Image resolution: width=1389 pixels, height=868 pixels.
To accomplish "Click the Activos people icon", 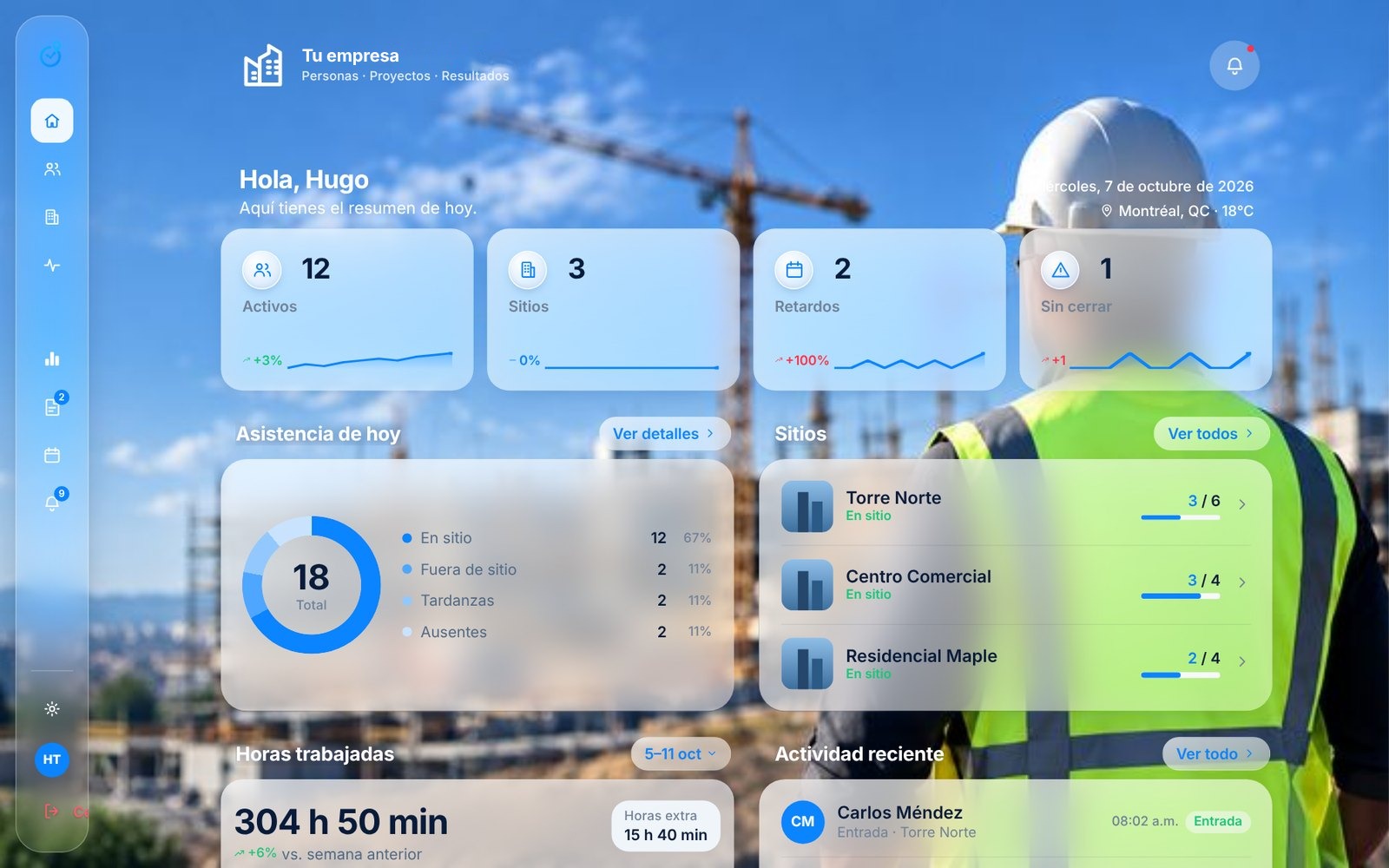I will click(262, 270).
